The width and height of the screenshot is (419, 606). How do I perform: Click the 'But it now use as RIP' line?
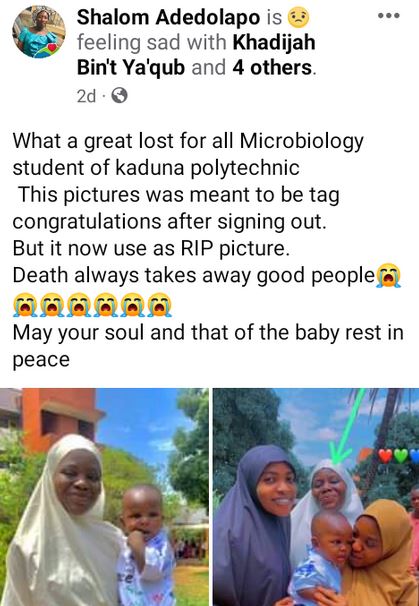click(151, 249)
